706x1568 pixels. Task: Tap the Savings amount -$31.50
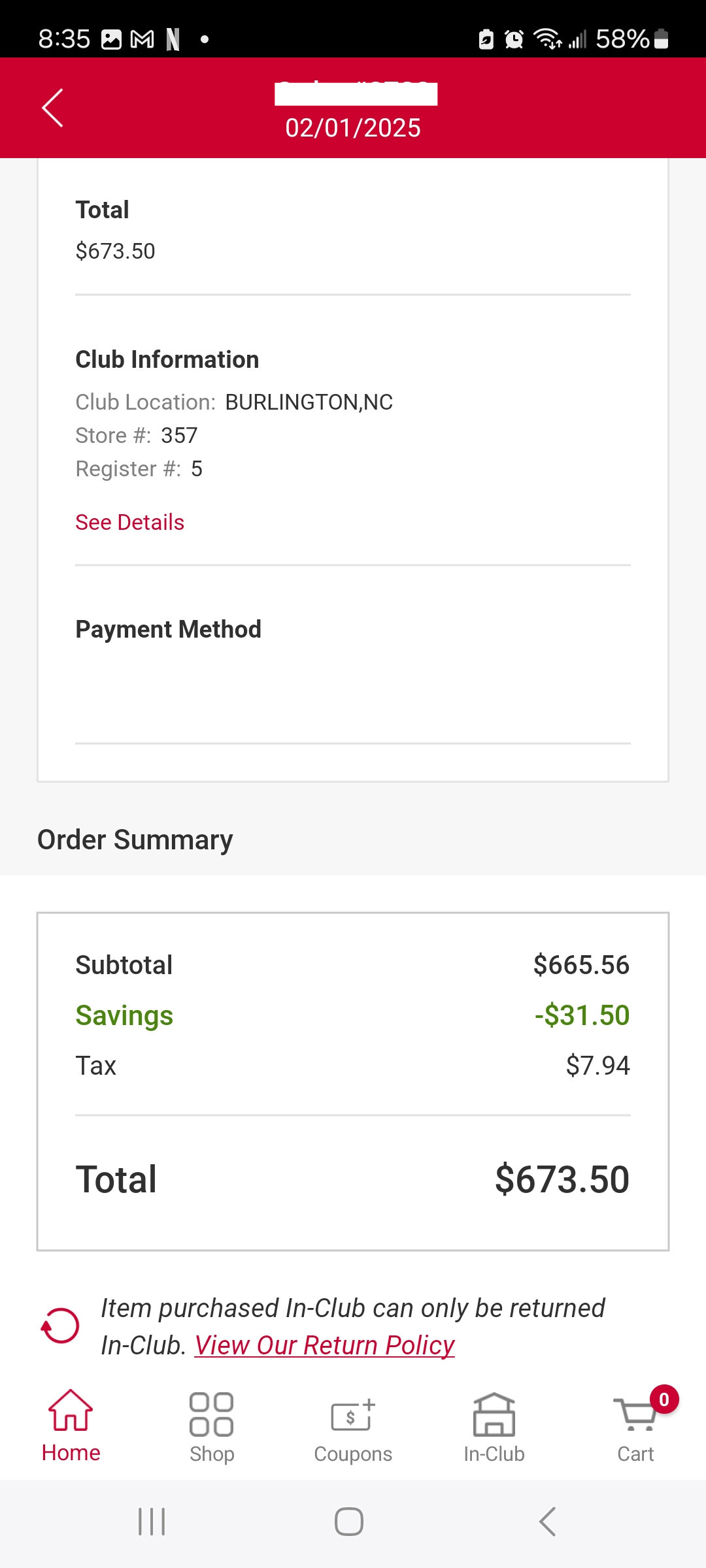point(582,1015)
